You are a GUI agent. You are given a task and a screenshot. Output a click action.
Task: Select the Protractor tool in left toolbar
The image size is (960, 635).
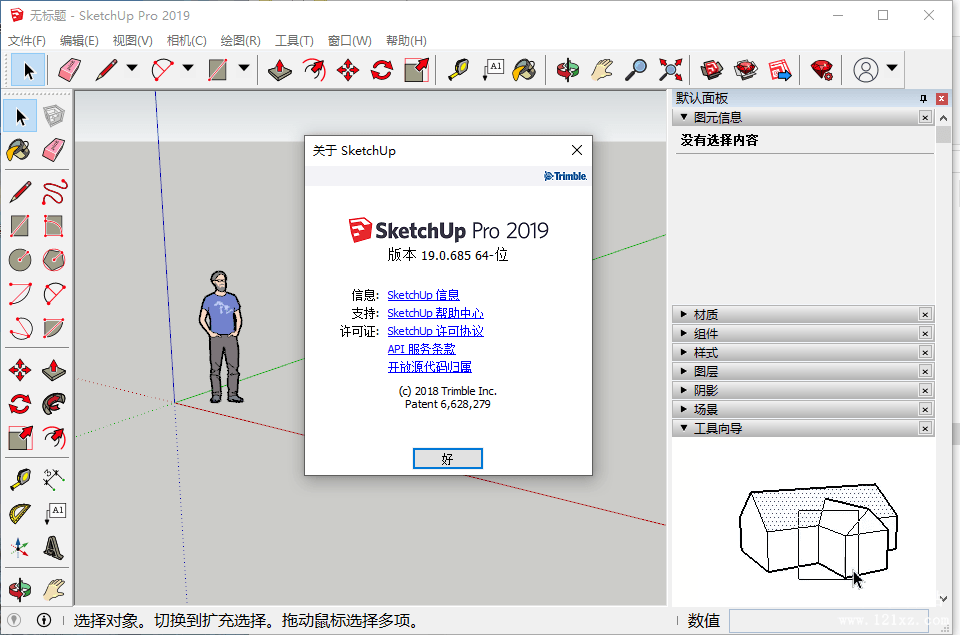coord(20,513)
